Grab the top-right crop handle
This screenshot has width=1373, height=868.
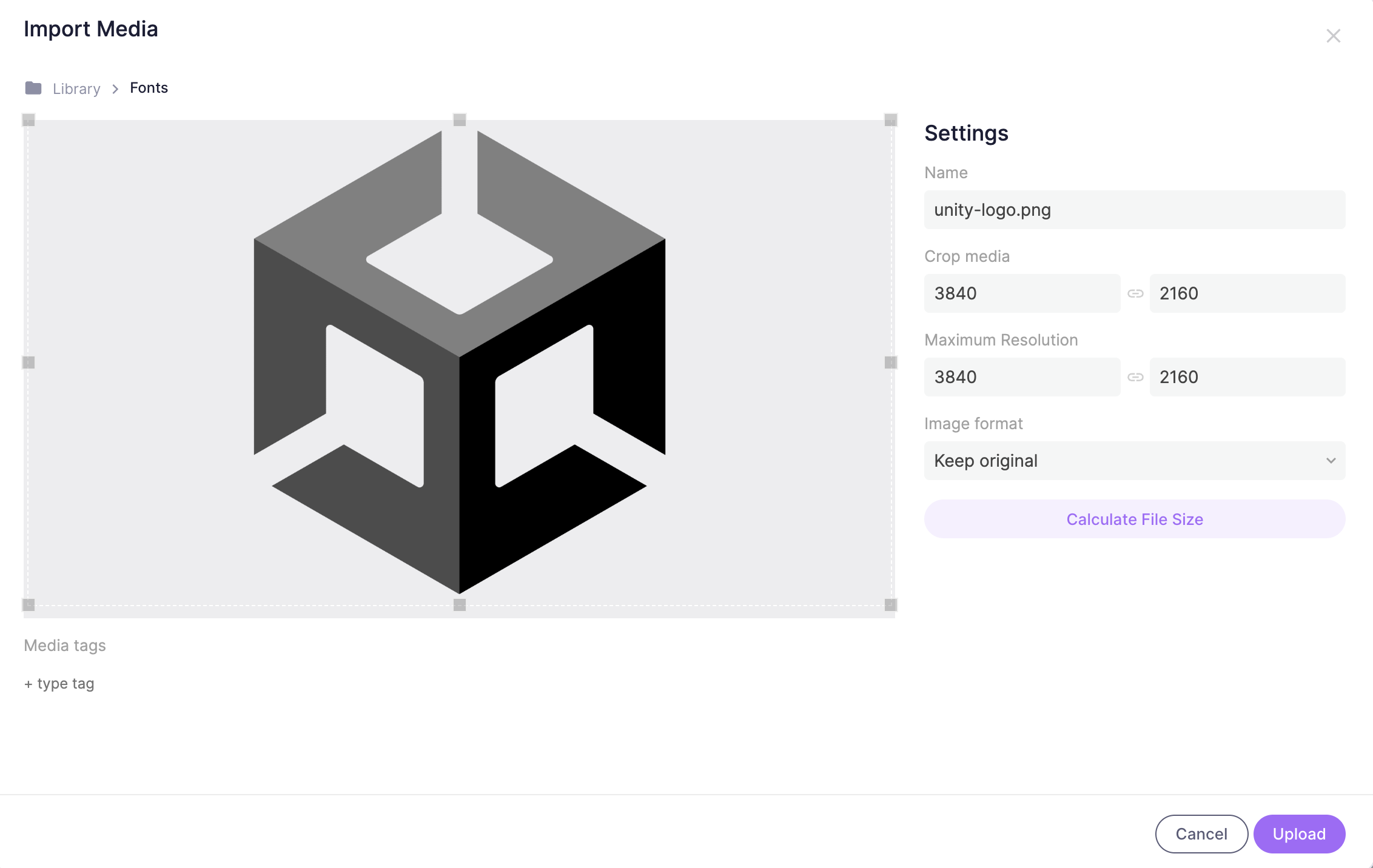[x=891, y=120]
